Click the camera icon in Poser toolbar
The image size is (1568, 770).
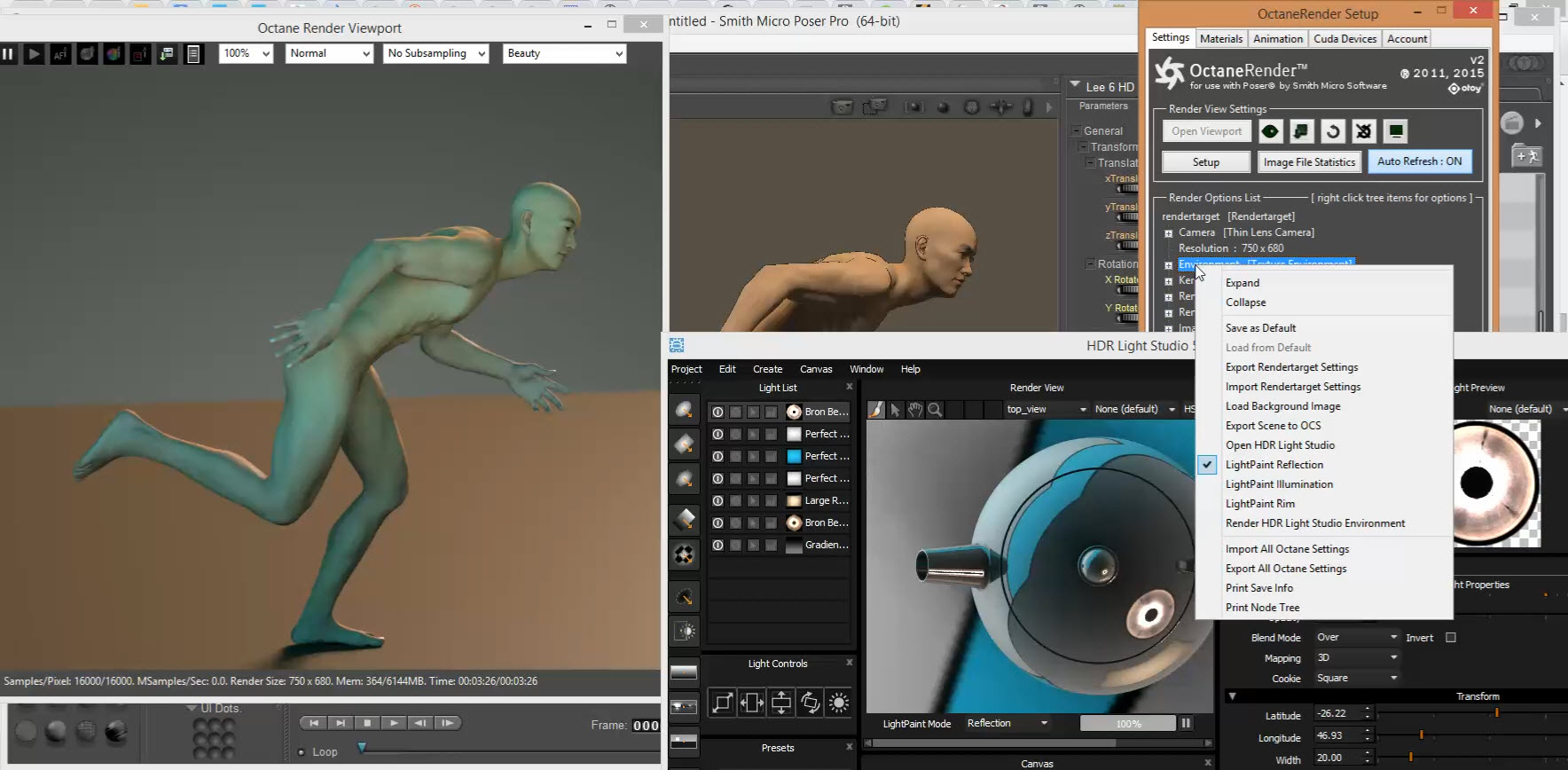click(x=842, y=107)
